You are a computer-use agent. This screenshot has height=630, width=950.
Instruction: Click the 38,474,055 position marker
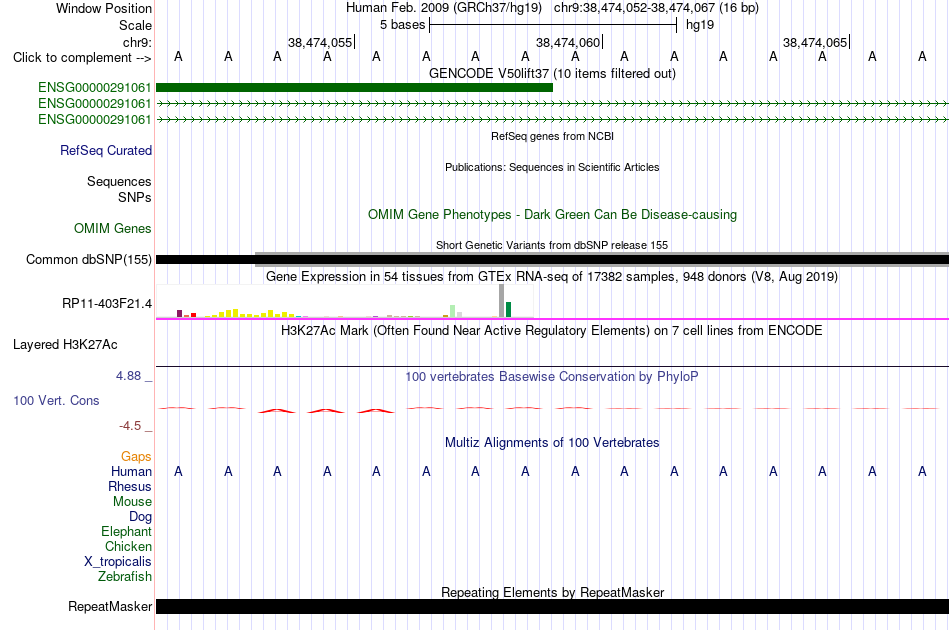tap(321, 42)
